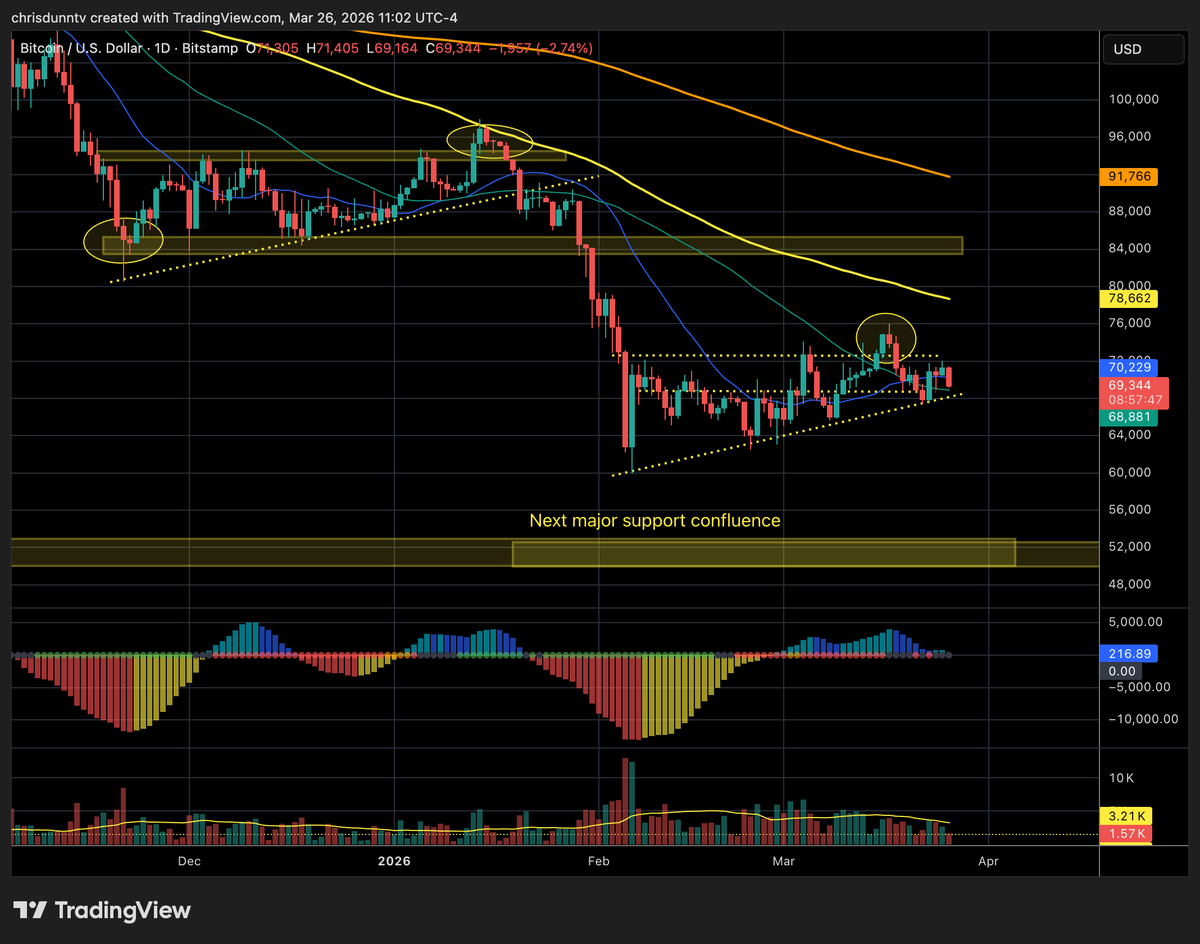1200x944 pixels.
Task: Click the 56,000 price axis label
Action: pyautogui.click(x=1131, y=509)
